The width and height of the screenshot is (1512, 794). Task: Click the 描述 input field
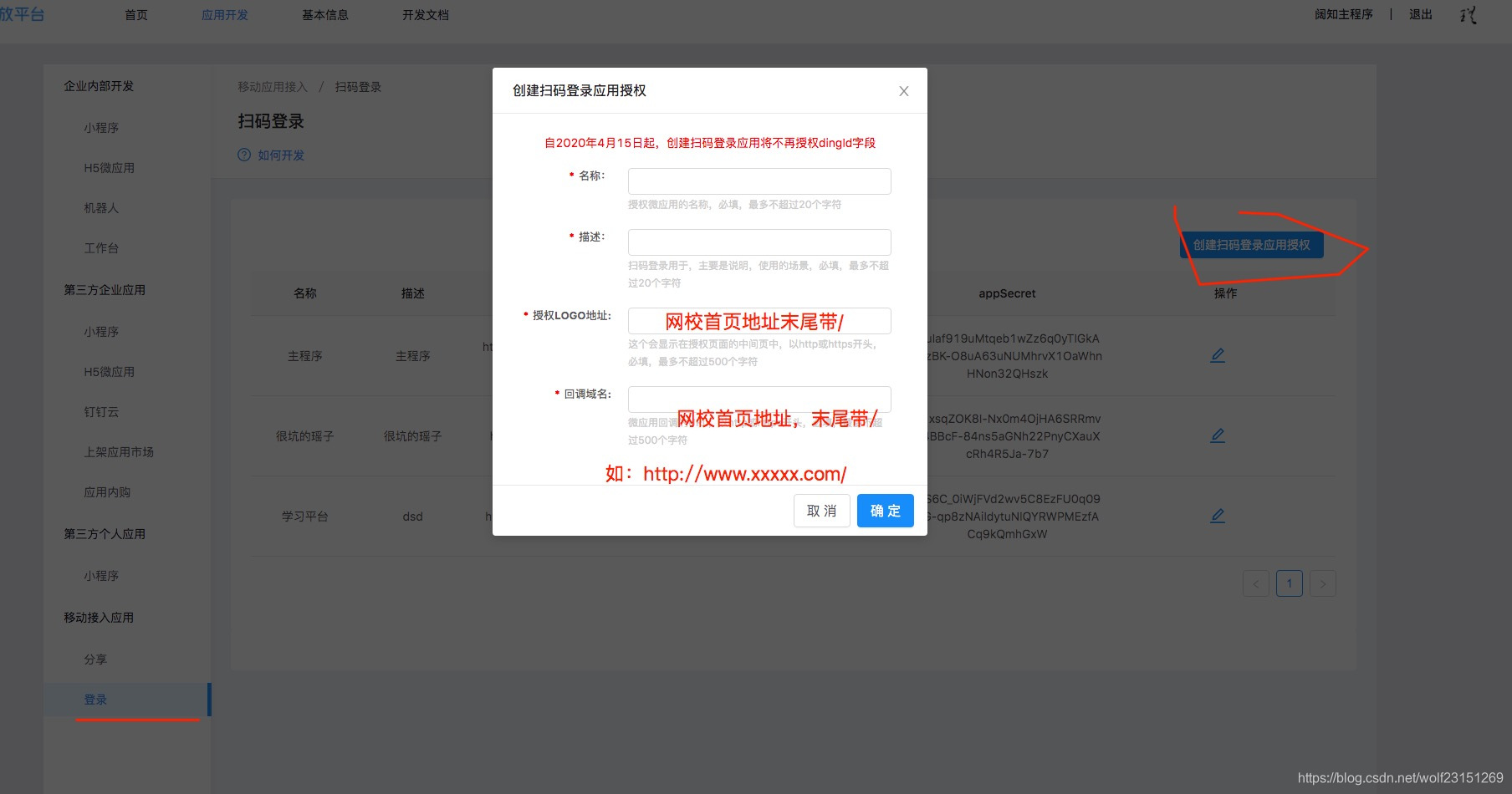coord(759,242)
